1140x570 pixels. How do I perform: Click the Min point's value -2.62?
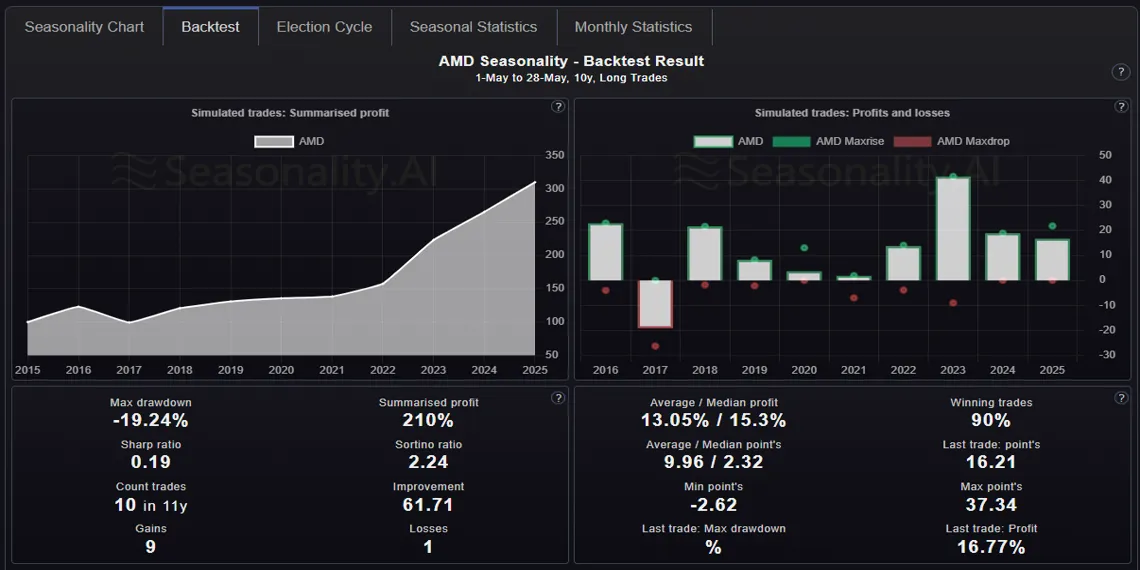713,505
